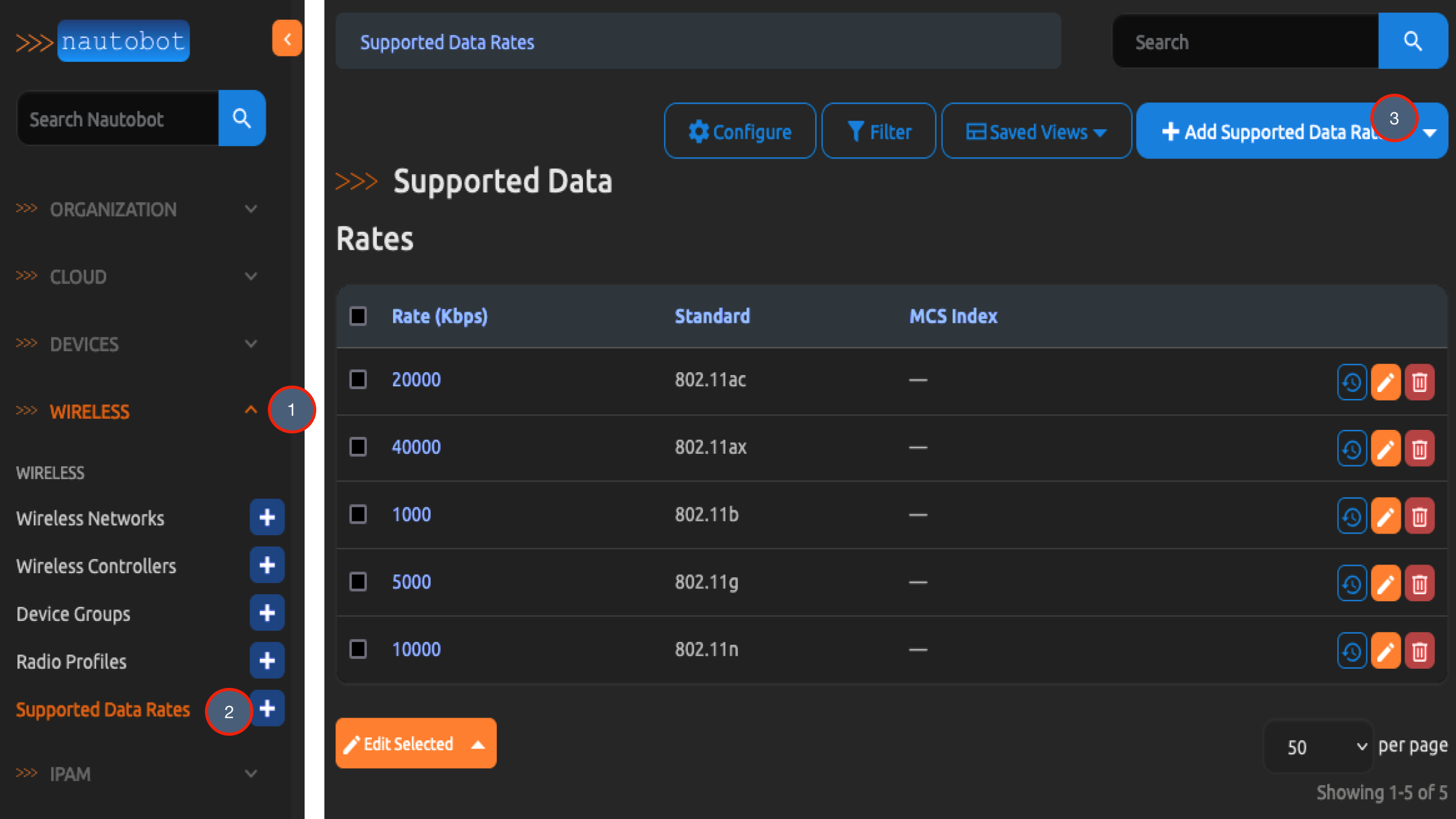The image size is (1456, 819).
Task: Select the checkbox beside the 10000 rate
Action: (x=357, y=649)
